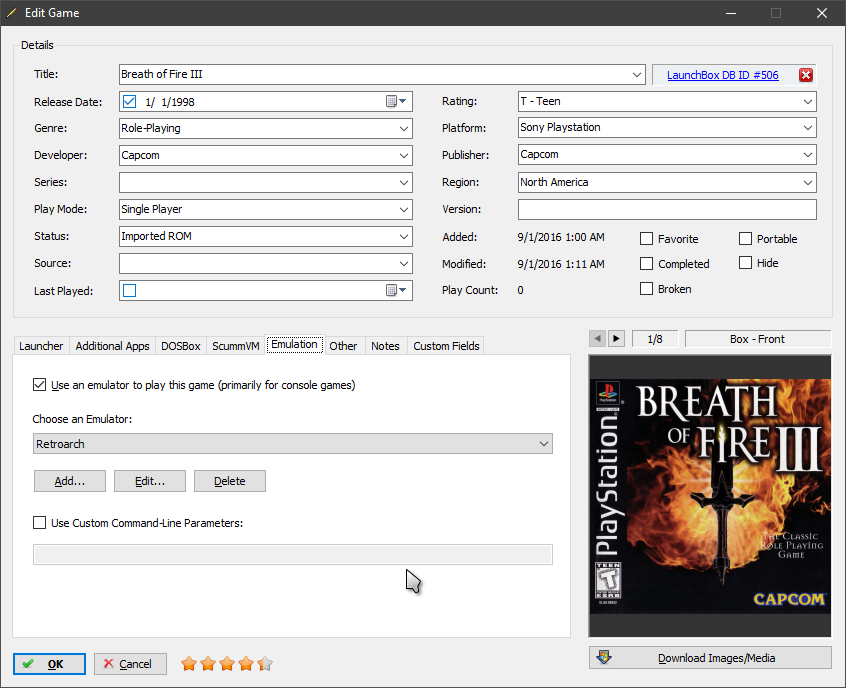
Task: Click the Edit... emulator button
Action: coord(150,481)
